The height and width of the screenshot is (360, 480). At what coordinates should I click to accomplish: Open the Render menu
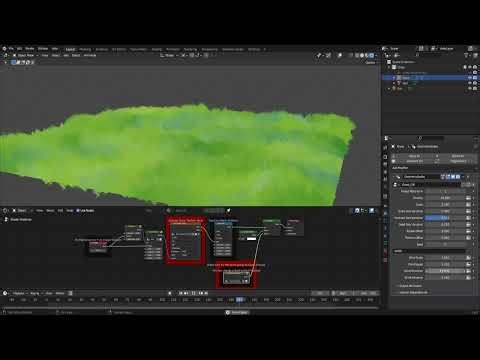[x=30, y=49]
